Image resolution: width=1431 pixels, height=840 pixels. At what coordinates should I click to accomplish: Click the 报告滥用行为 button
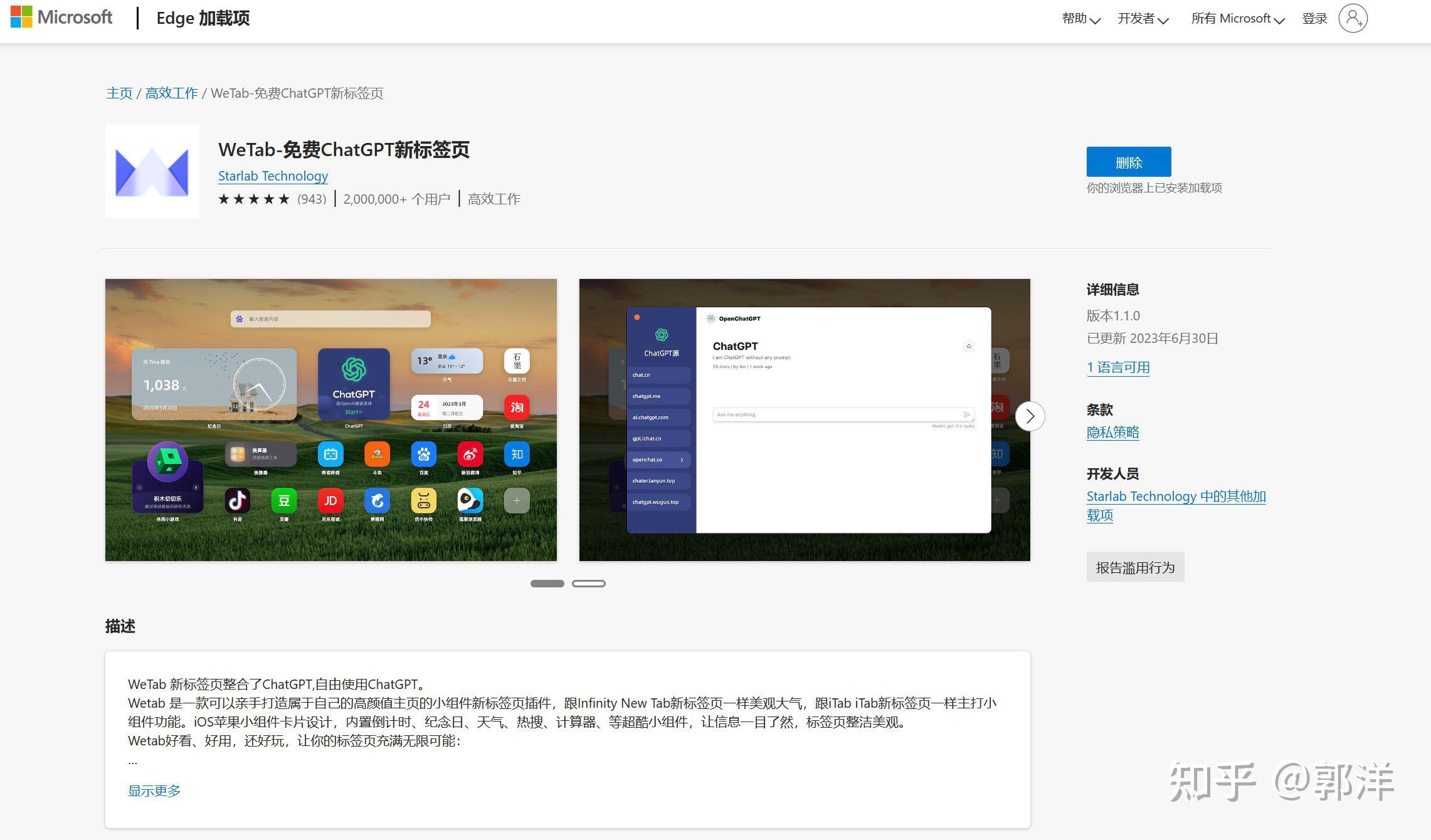coord(1135,566)
